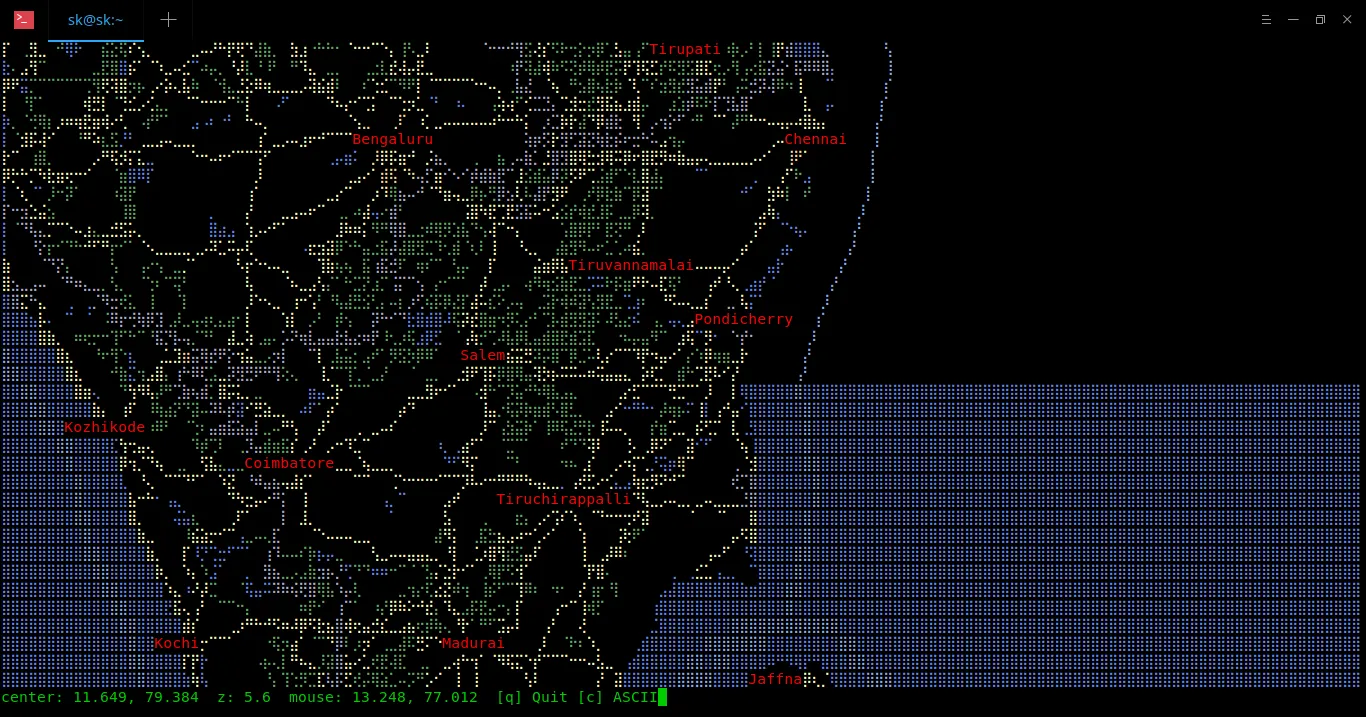Select Salem on the map
The width and height of the screenshot is (1366, 717).
482,356
